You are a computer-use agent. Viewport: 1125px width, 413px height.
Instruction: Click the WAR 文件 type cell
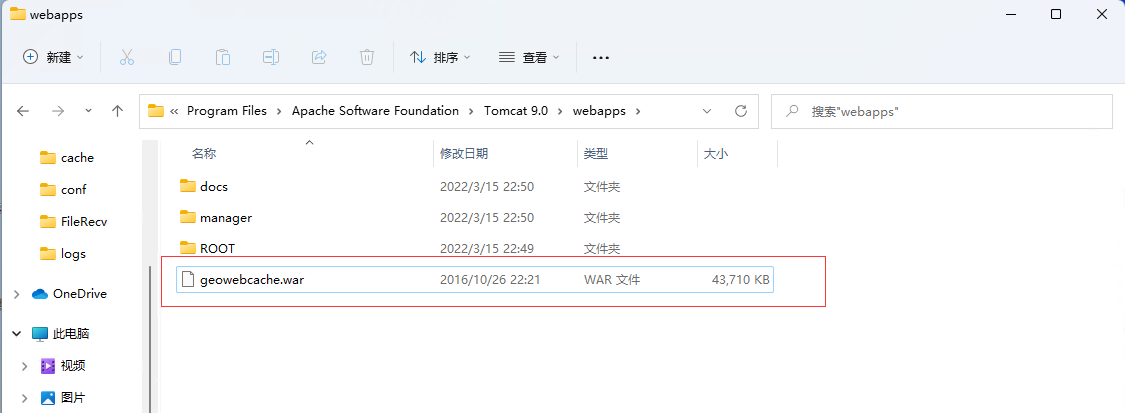point(612,280)
